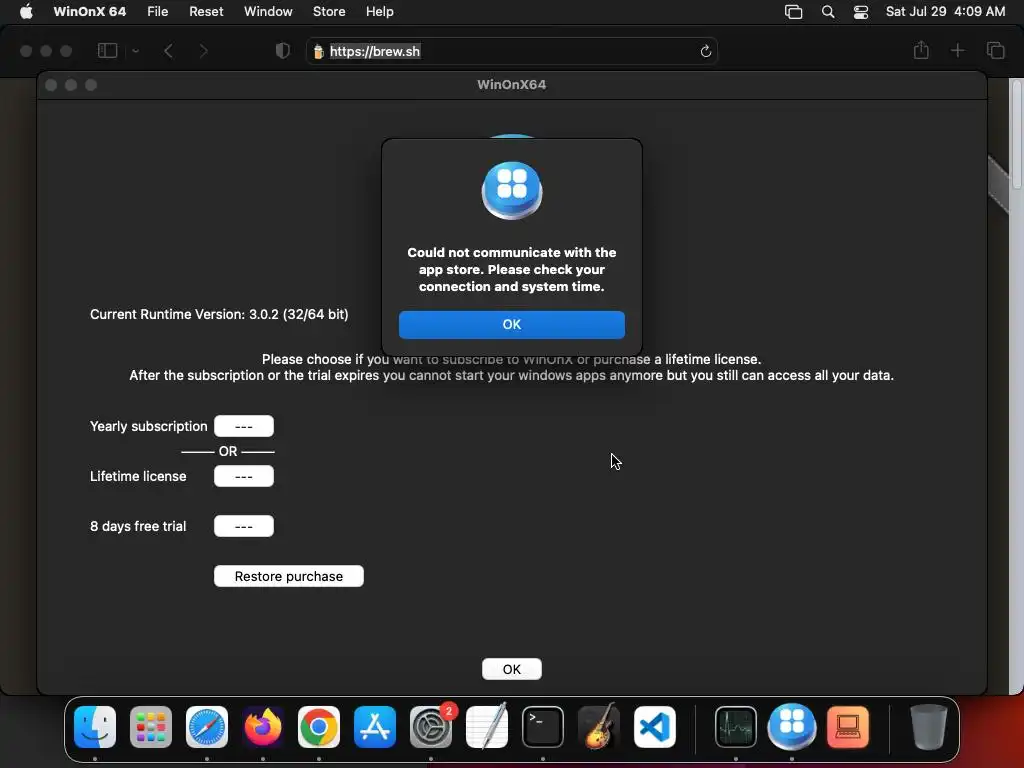Open Firefox from the Dock
Screen dimensions: 1024x768
coord(263,727)
